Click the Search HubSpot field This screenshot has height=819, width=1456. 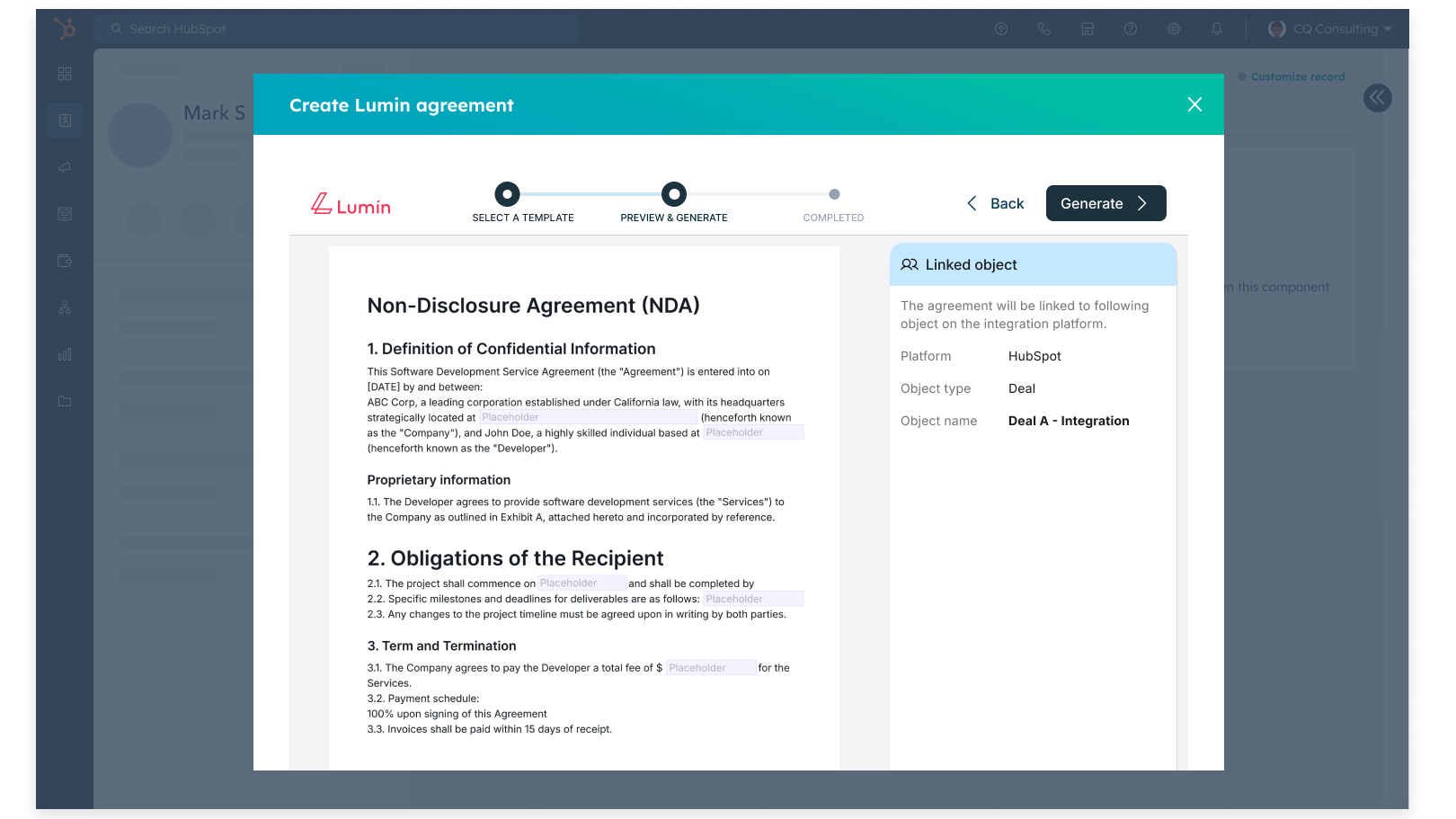coord(336,29)
